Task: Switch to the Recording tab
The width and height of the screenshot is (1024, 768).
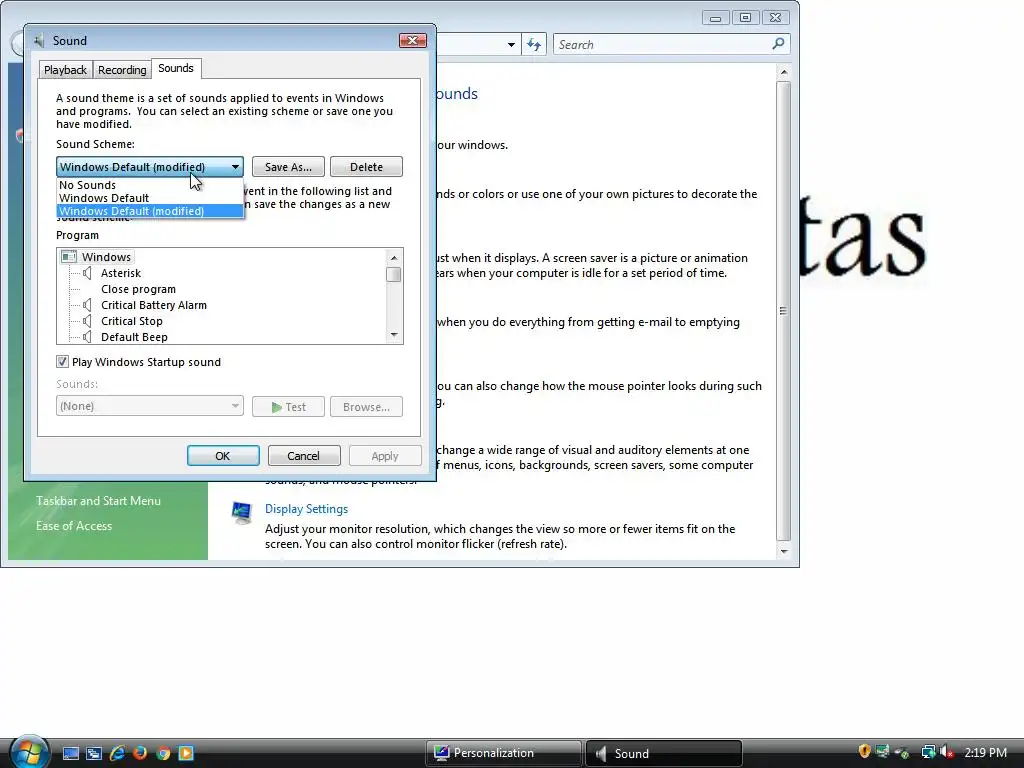Action: pos(122,70)
